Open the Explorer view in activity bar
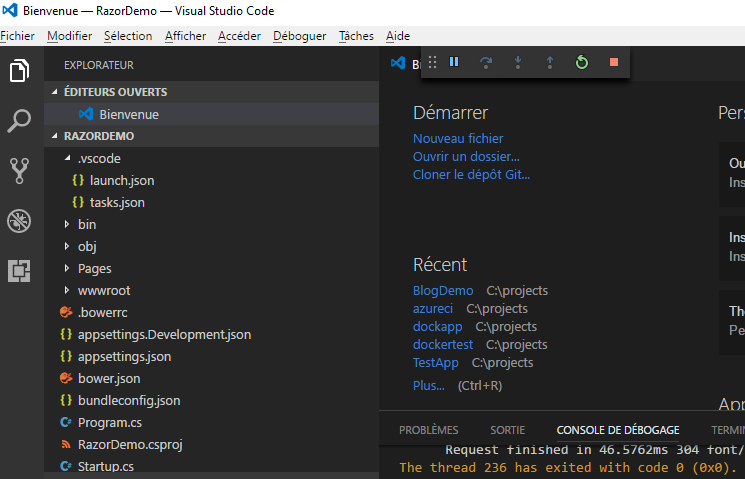The image size is (745, 479). pos(20,72)
